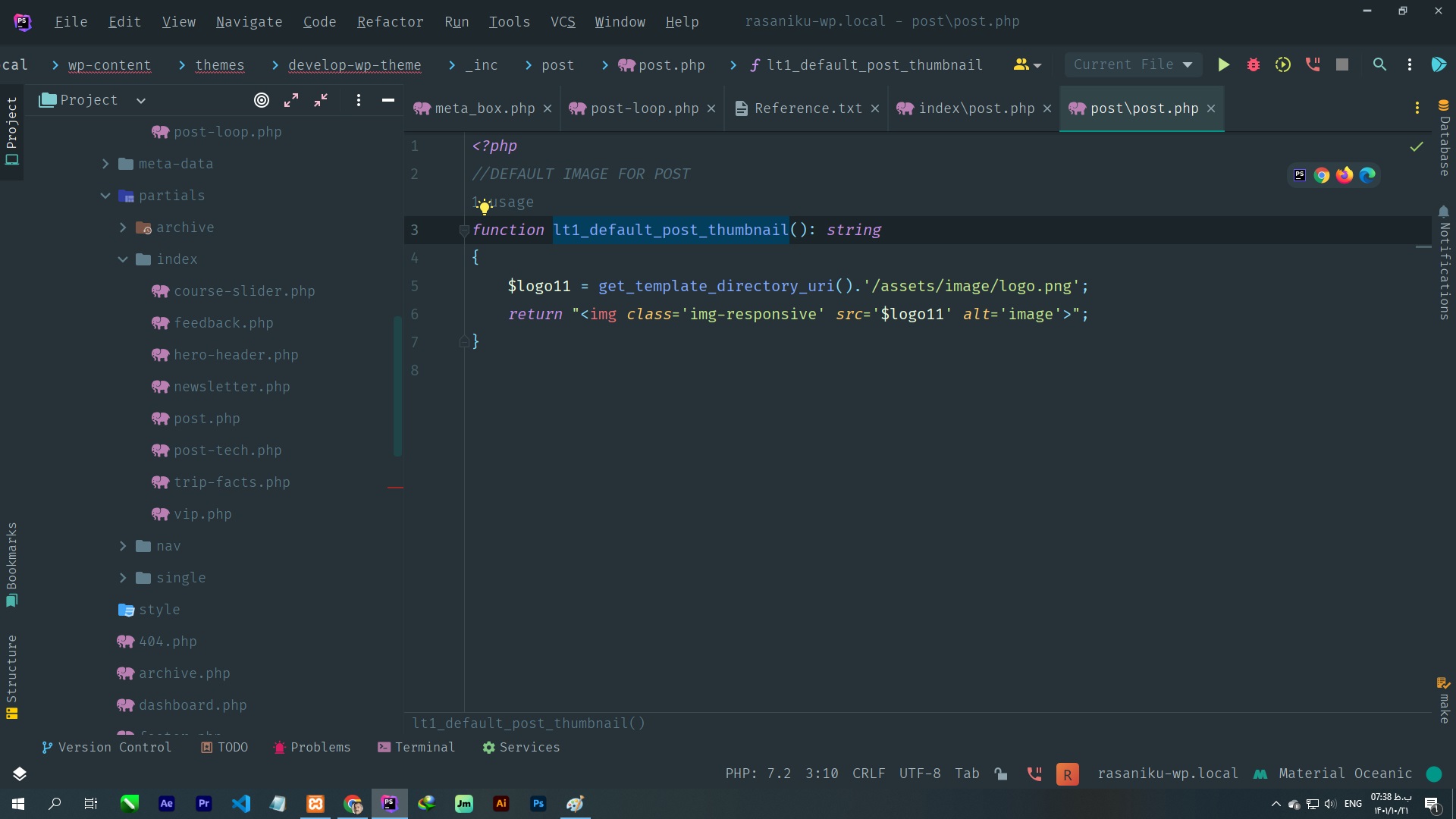Open the Problems tool window
Image resolution: width=1456 pixels, height=819 pixels.
click(312, 748)
